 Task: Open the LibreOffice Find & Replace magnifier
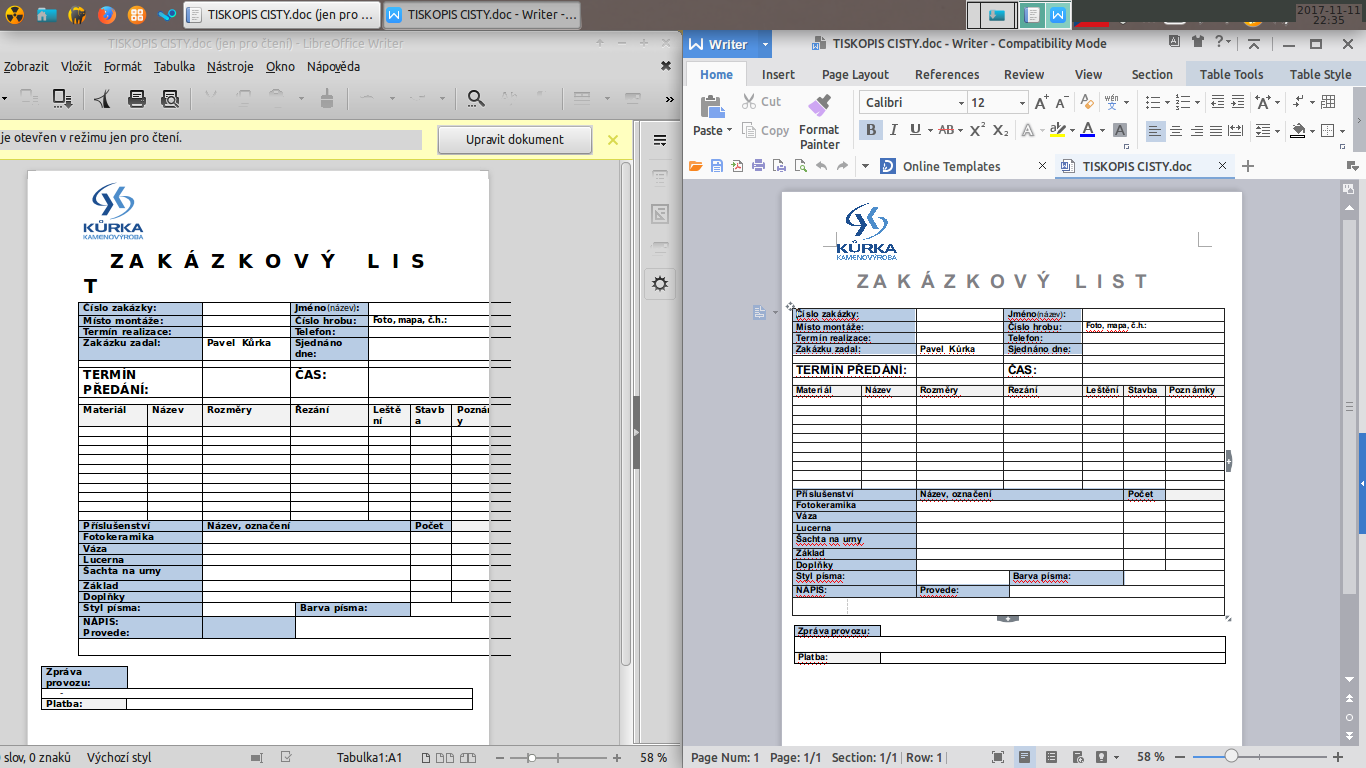[x=477, y=98]
